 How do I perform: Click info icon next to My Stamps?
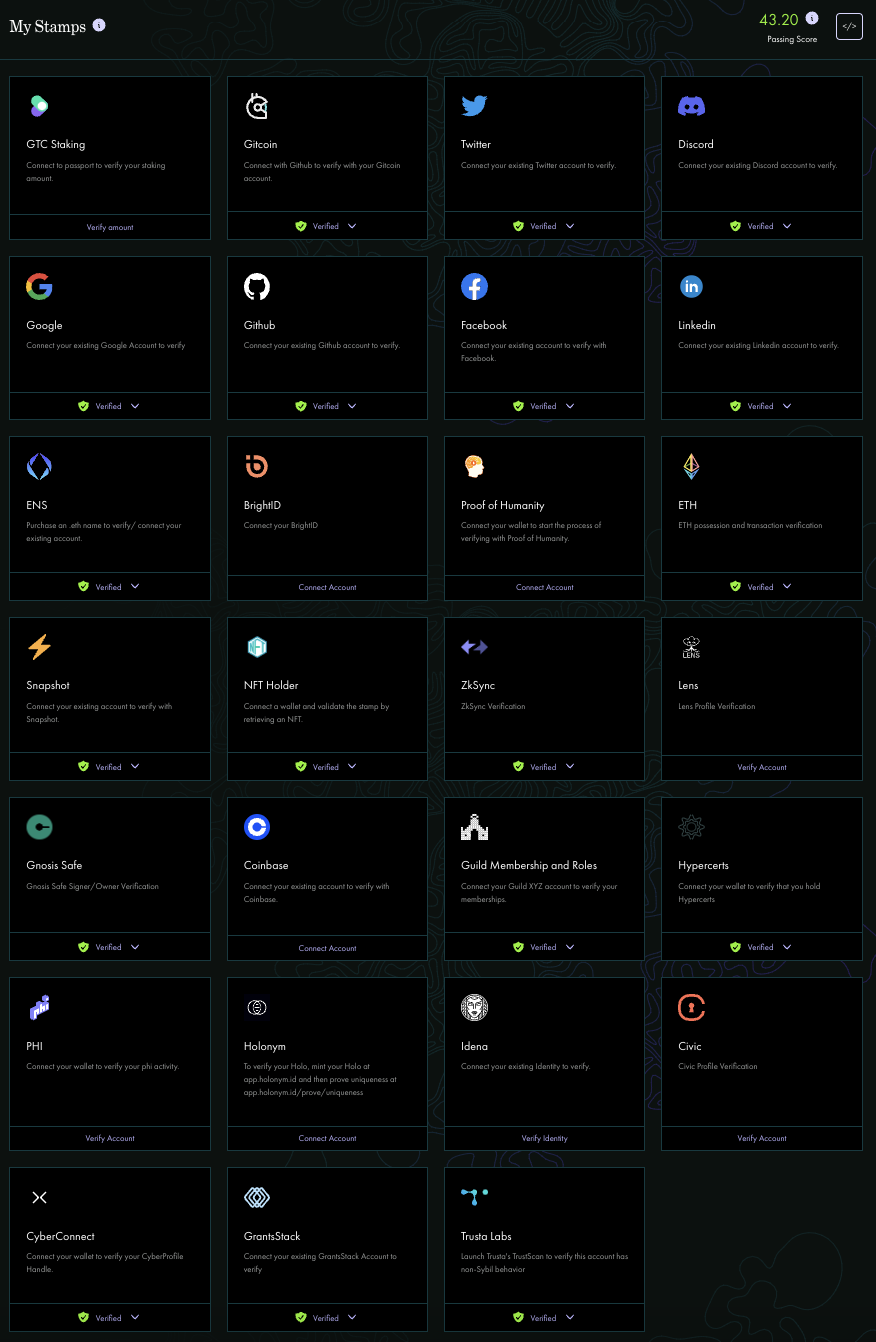pyautogui.click(x=99, y=25)
